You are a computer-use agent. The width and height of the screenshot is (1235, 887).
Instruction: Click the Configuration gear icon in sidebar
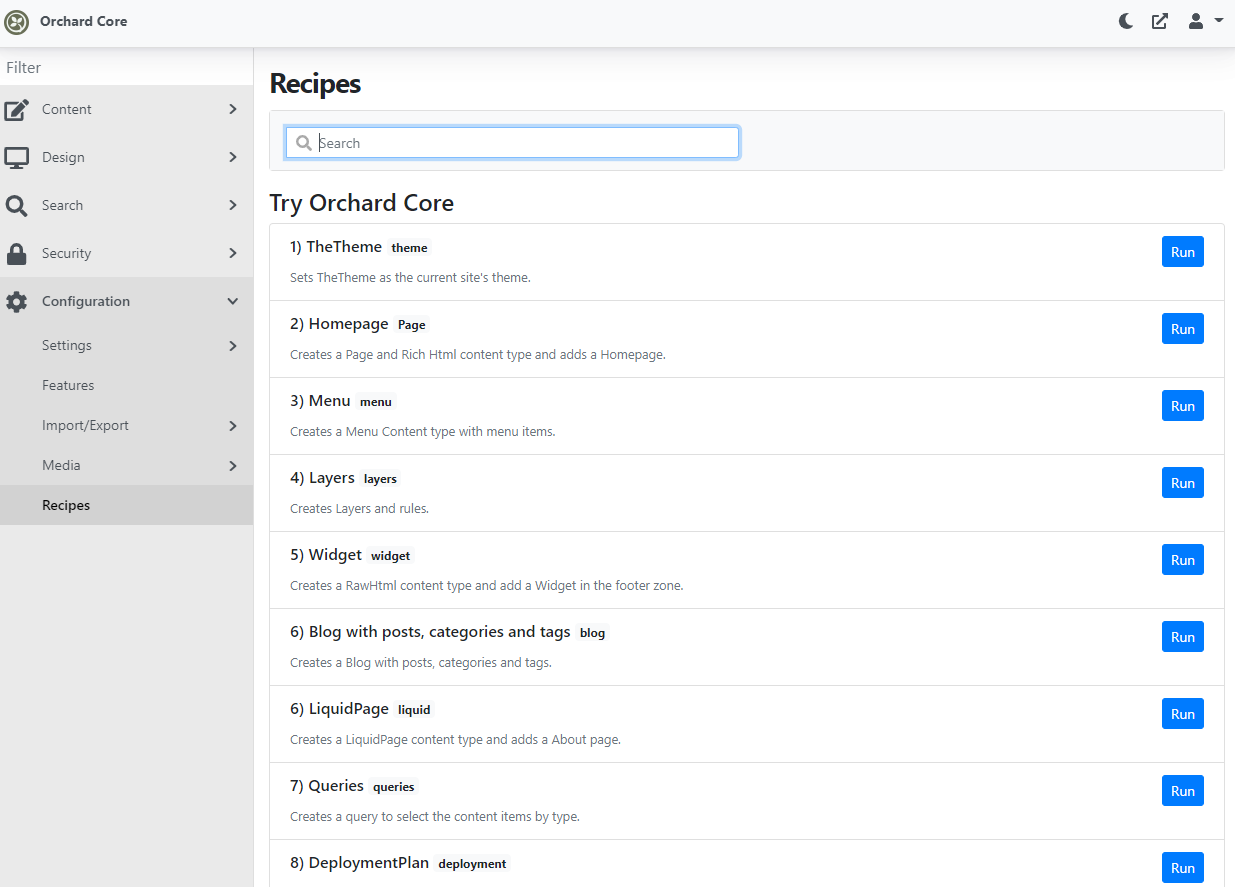(17, 301)
